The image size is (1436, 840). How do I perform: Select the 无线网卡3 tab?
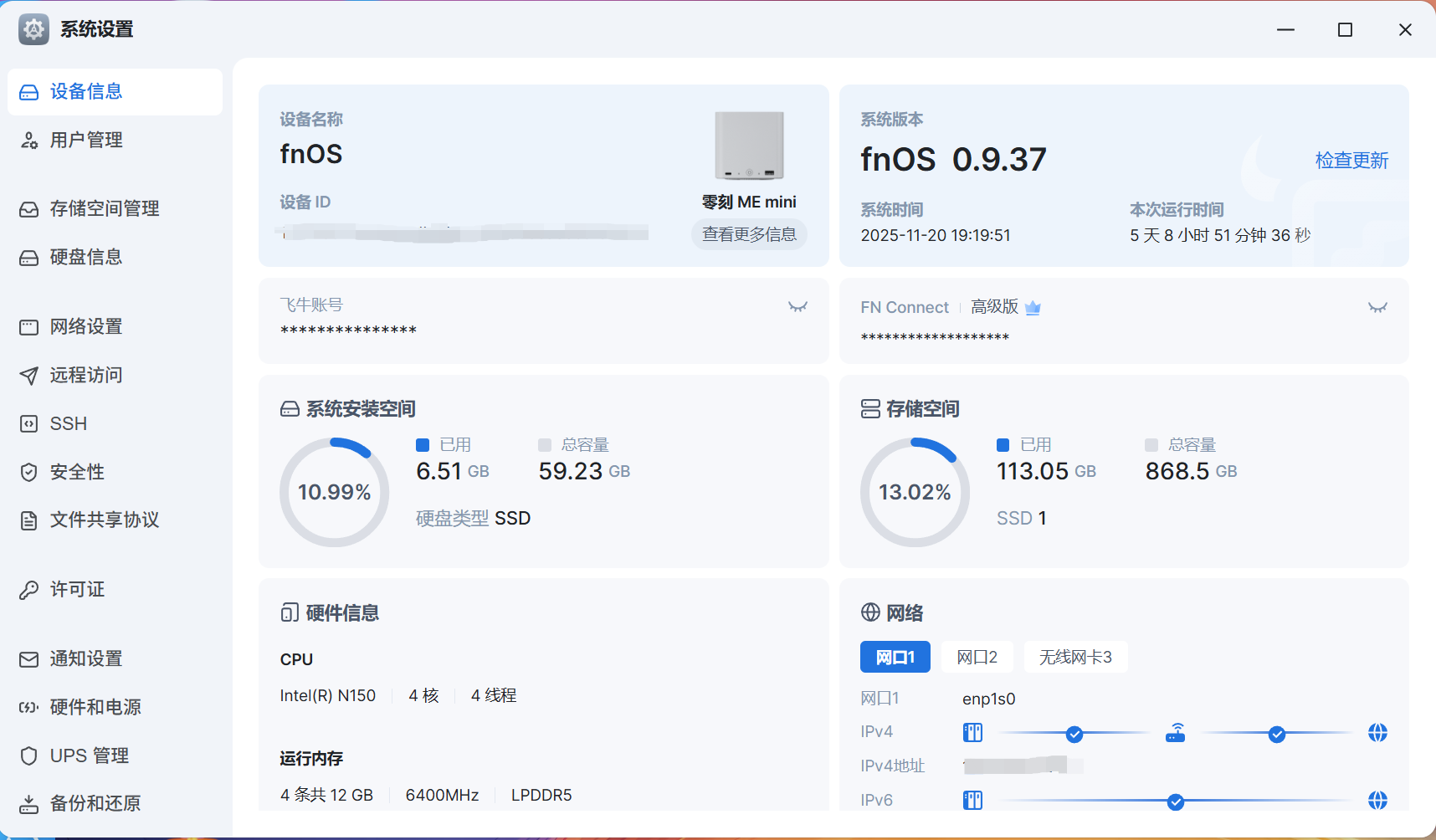point(1075,658)
